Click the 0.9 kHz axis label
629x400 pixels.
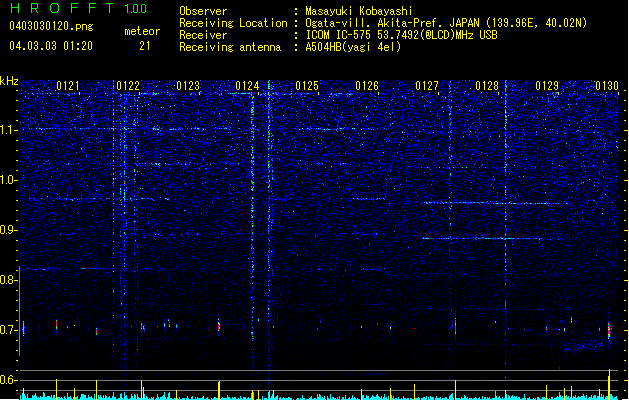(x=8, y=230)
